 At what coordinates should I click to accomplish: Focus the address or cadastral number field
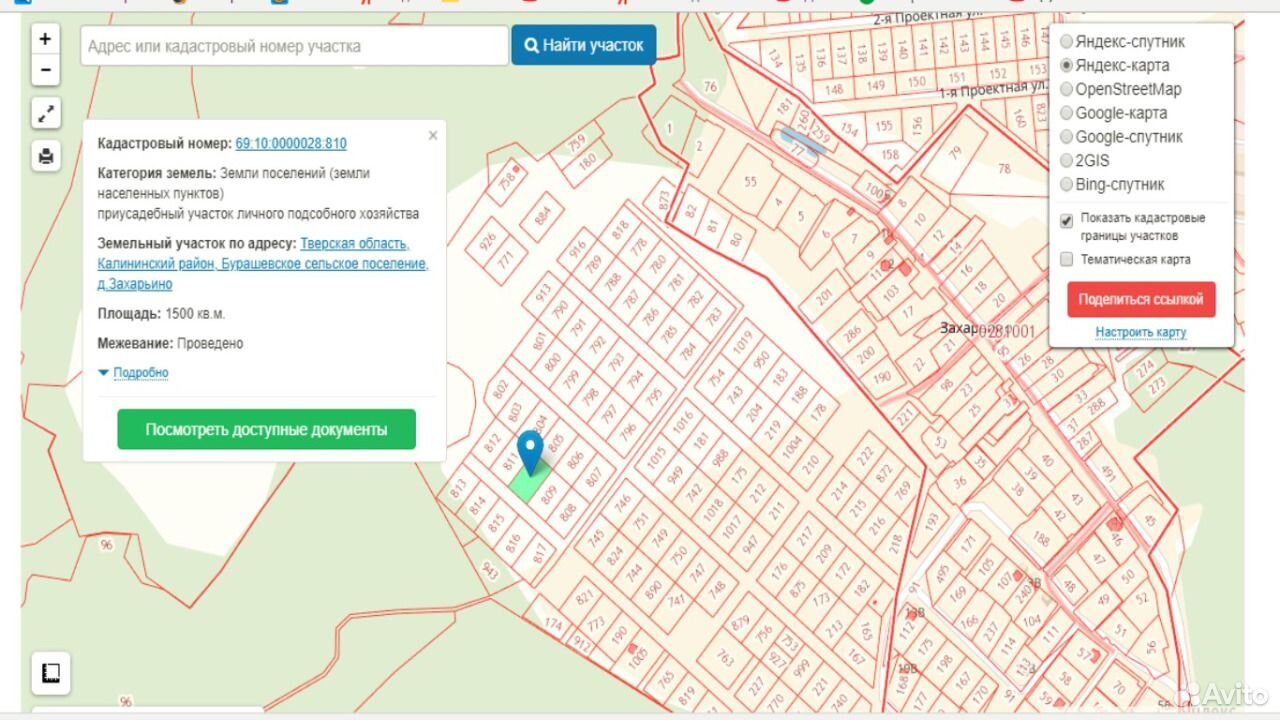coord(294,46)
